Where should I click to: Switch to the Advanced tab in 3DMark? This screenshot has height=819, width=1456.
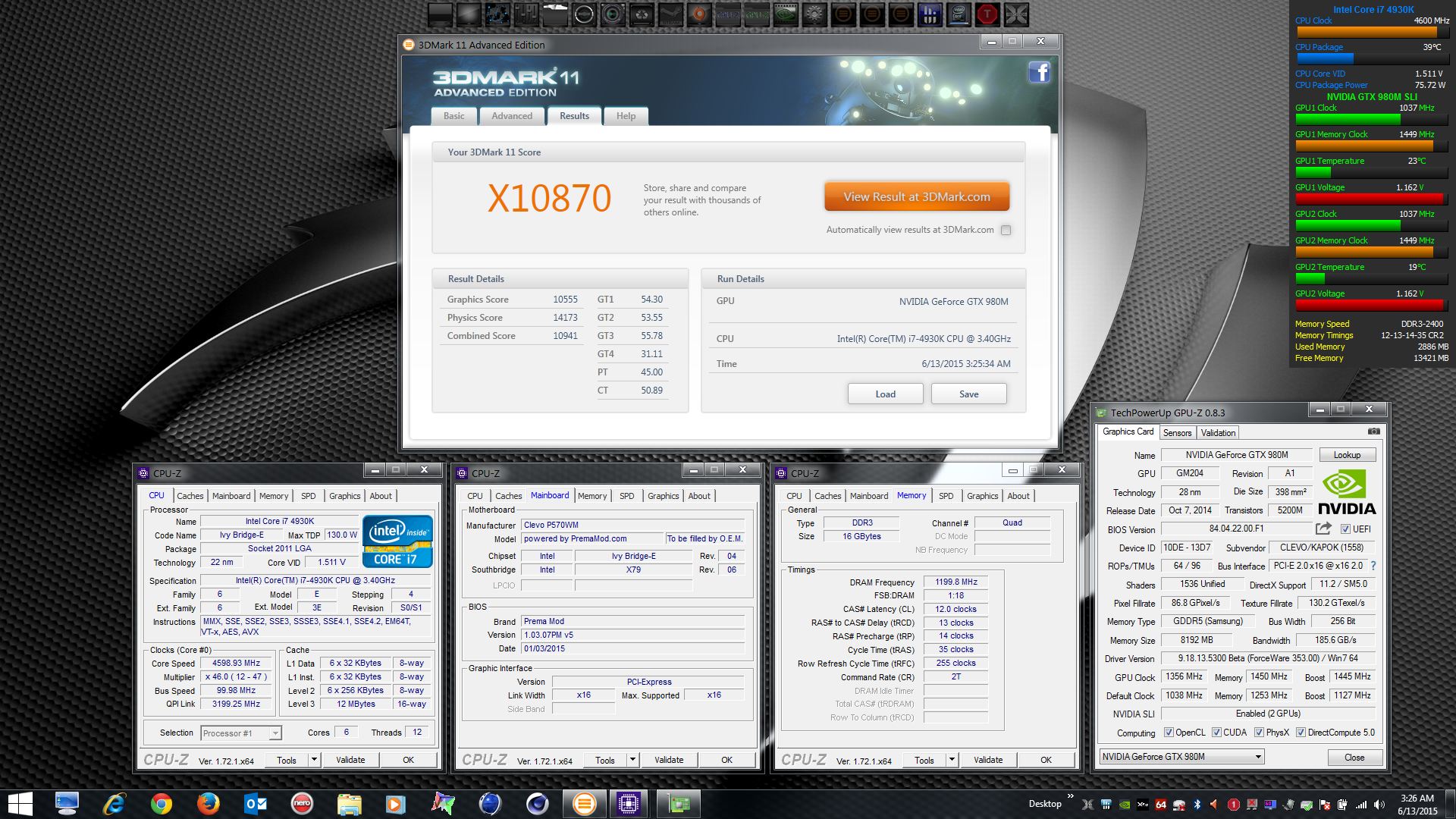[512, 116]
